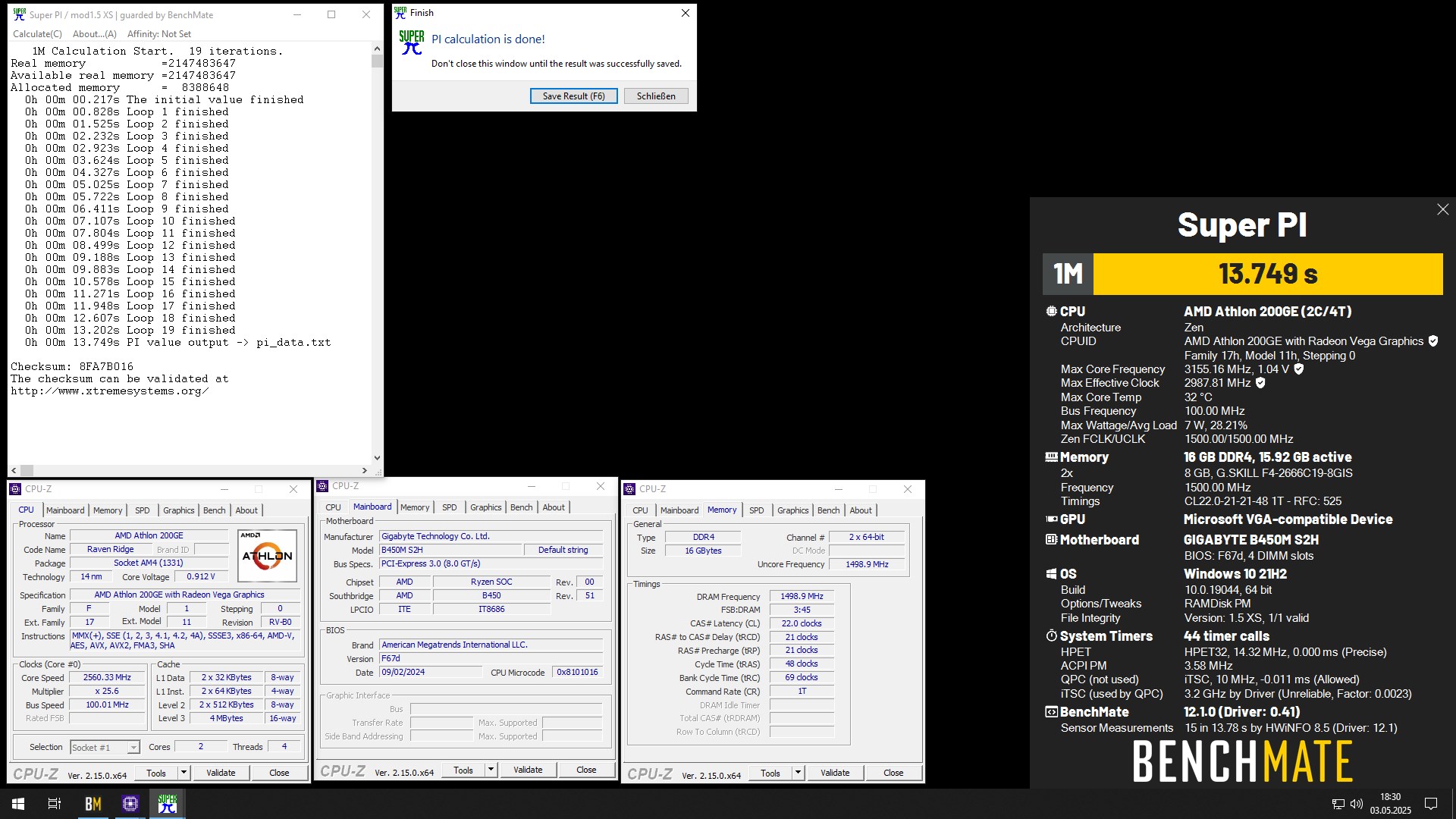Expand Tools dropdown arrow in CPU window

[x=183, y=773]
